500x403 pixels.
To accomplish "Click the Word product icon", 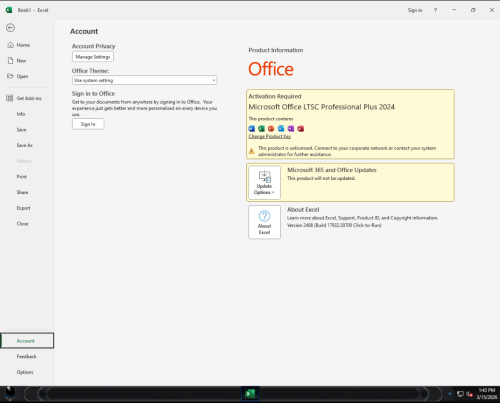I will tap(252, 129).
